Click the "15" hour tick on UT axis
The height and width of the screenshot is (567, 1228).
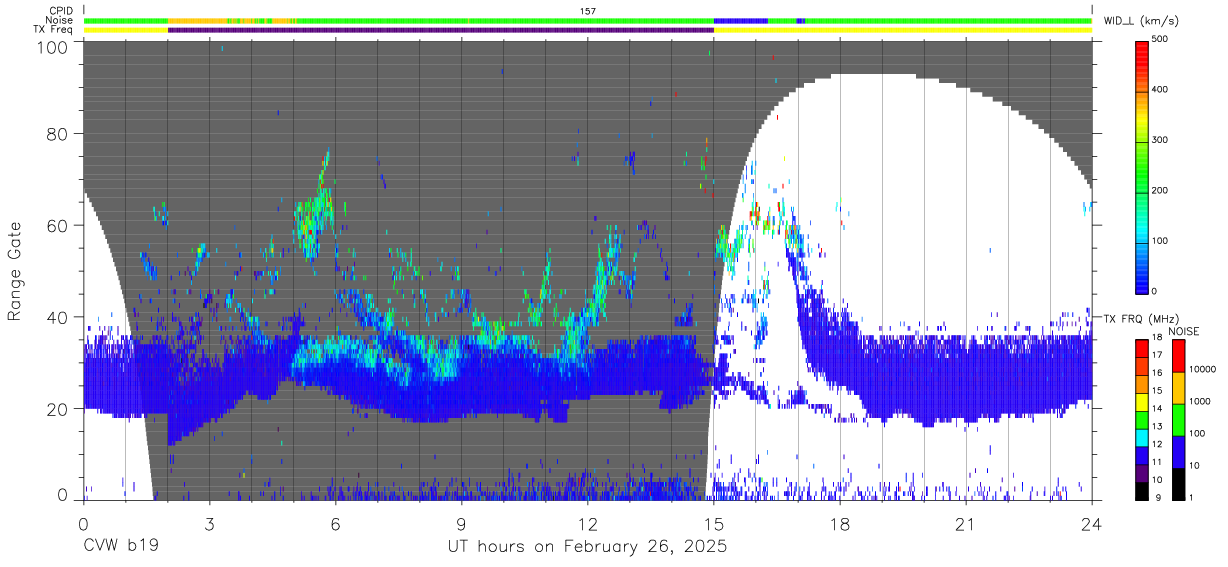(714, 524)
